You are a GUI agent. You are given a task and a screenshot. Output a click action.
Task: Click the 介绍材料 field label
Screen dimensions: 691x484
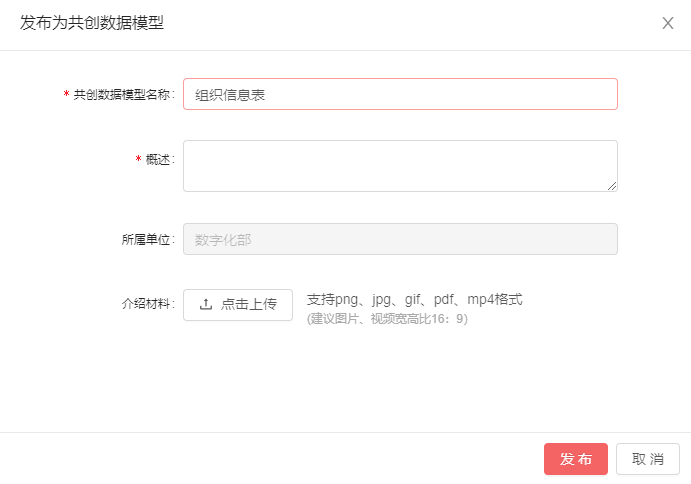click(148, 304)
